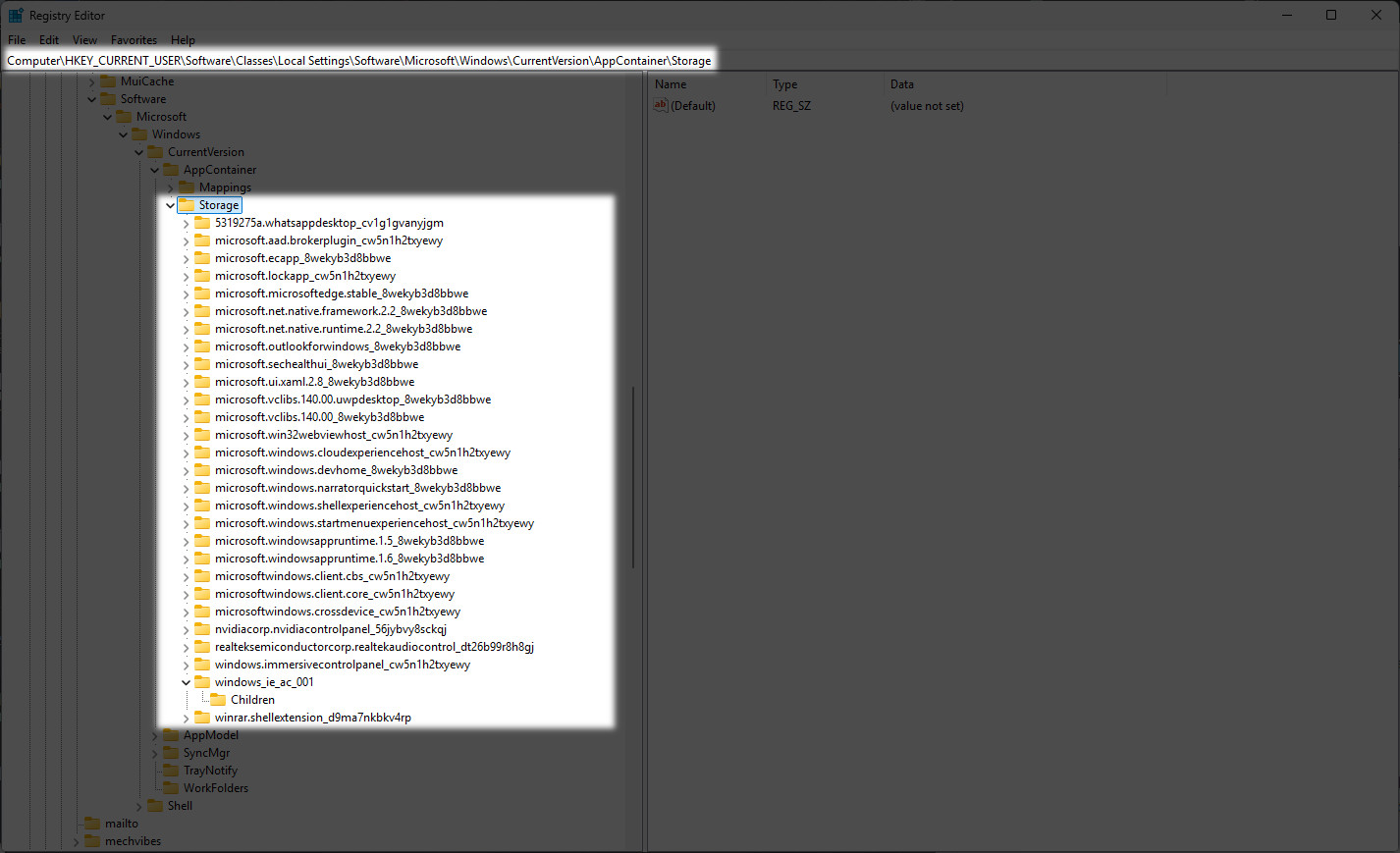Open the Help menu

pyautogui.click(x=183, y=40)
